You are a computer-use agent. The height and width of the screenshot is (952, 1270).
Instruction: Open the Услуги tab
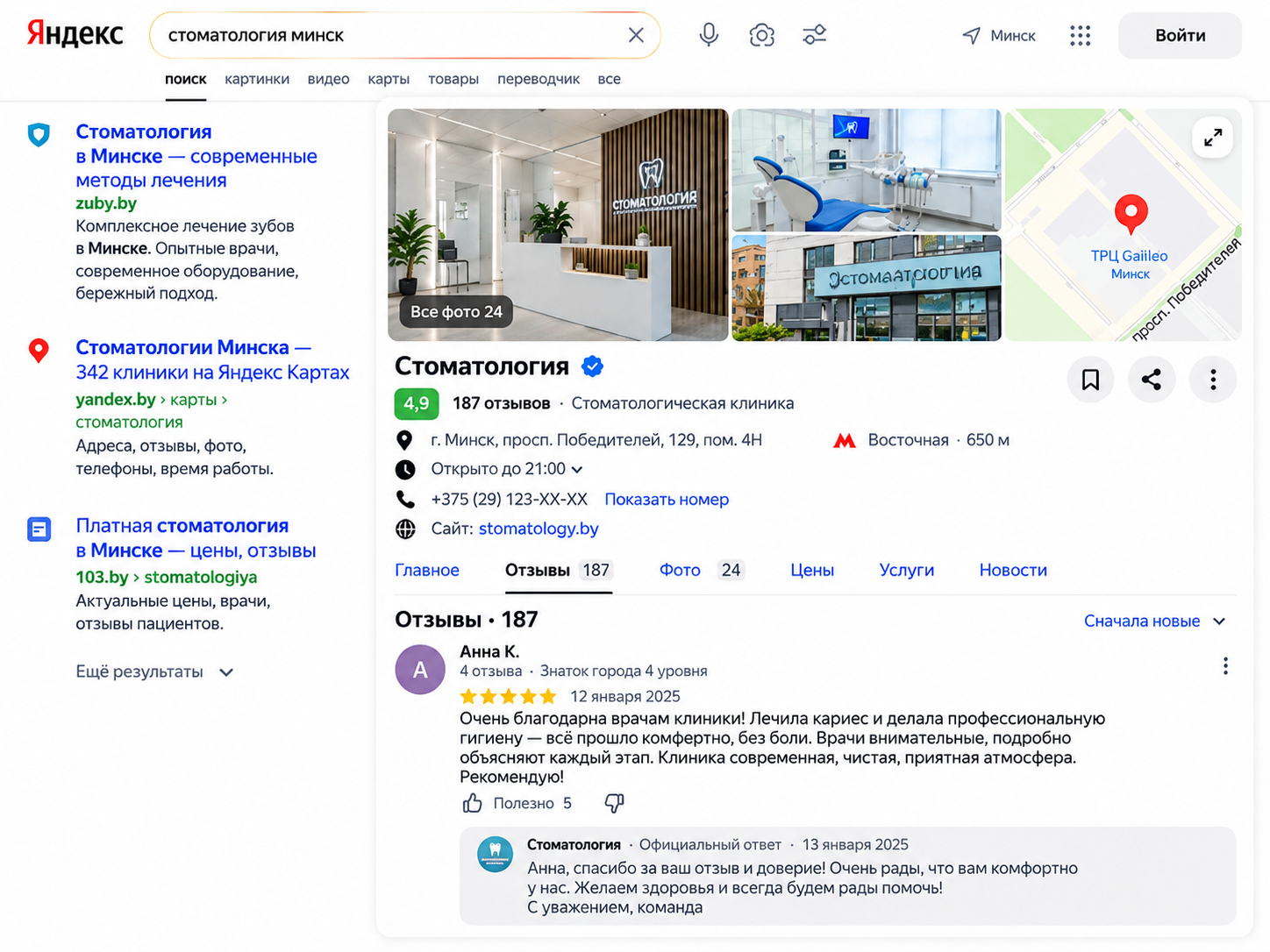tap(907, 570)
